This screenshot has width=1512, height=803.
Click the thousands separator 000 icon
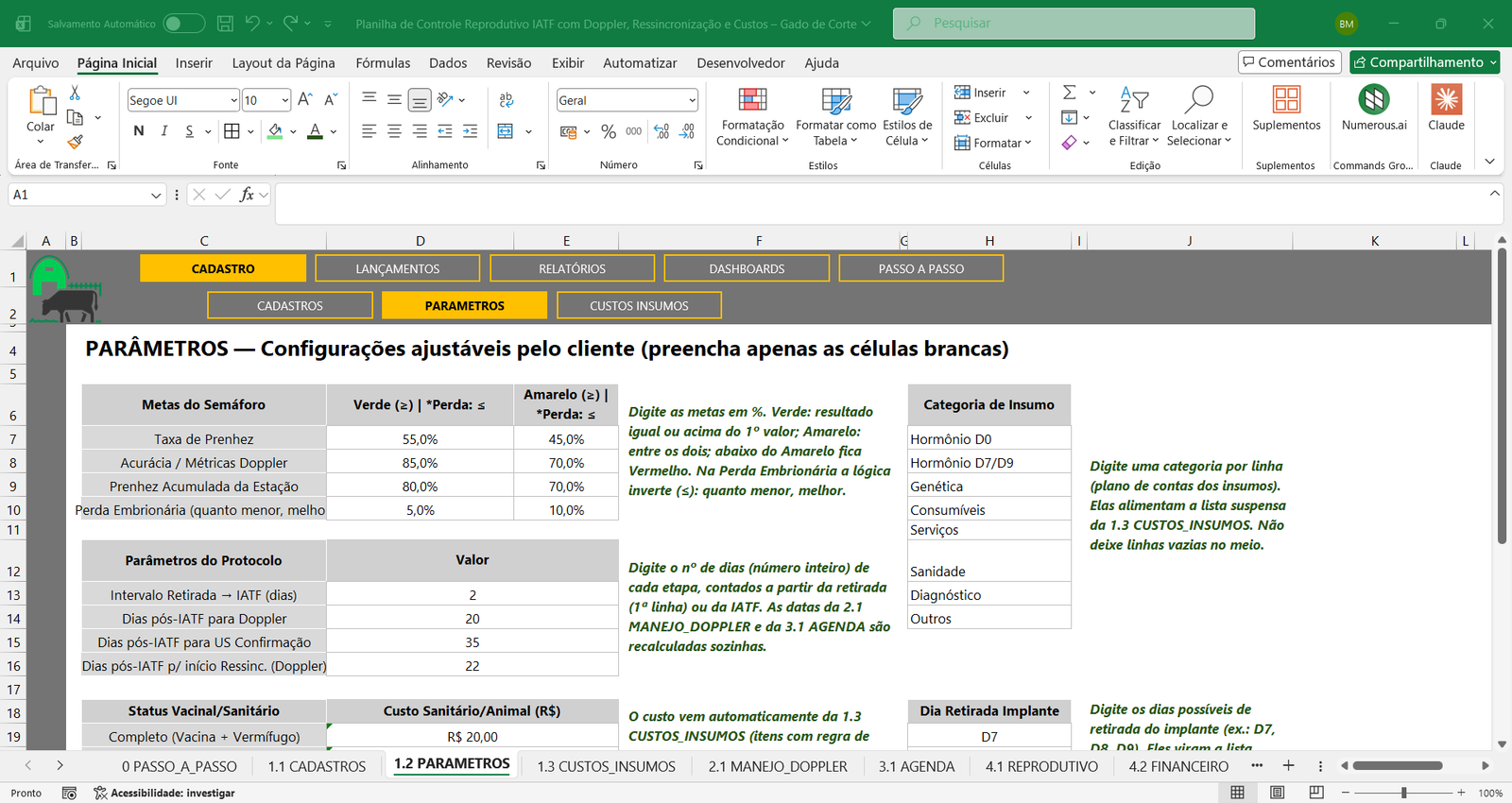(x=634, y=131)
